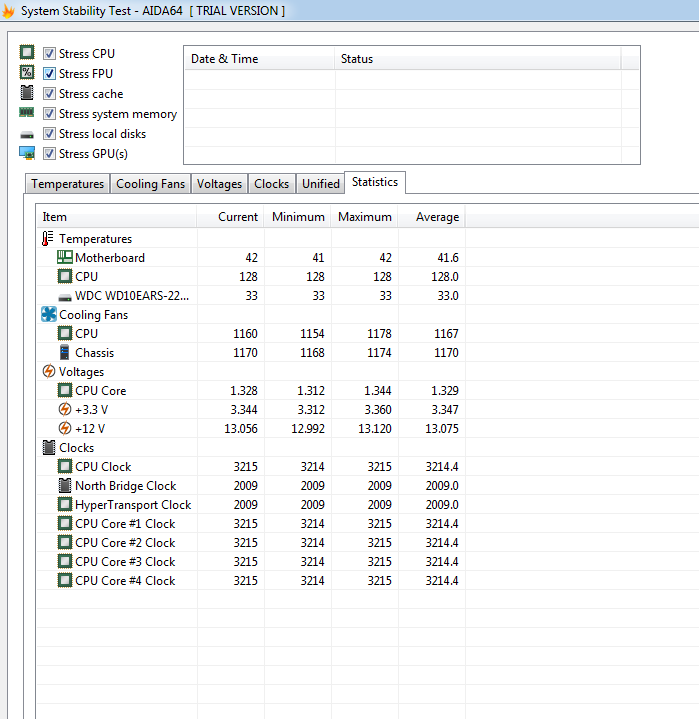The image size is (699, 719).
Task: Click the tower case icon beside Chassis
Action: [65, 352]
